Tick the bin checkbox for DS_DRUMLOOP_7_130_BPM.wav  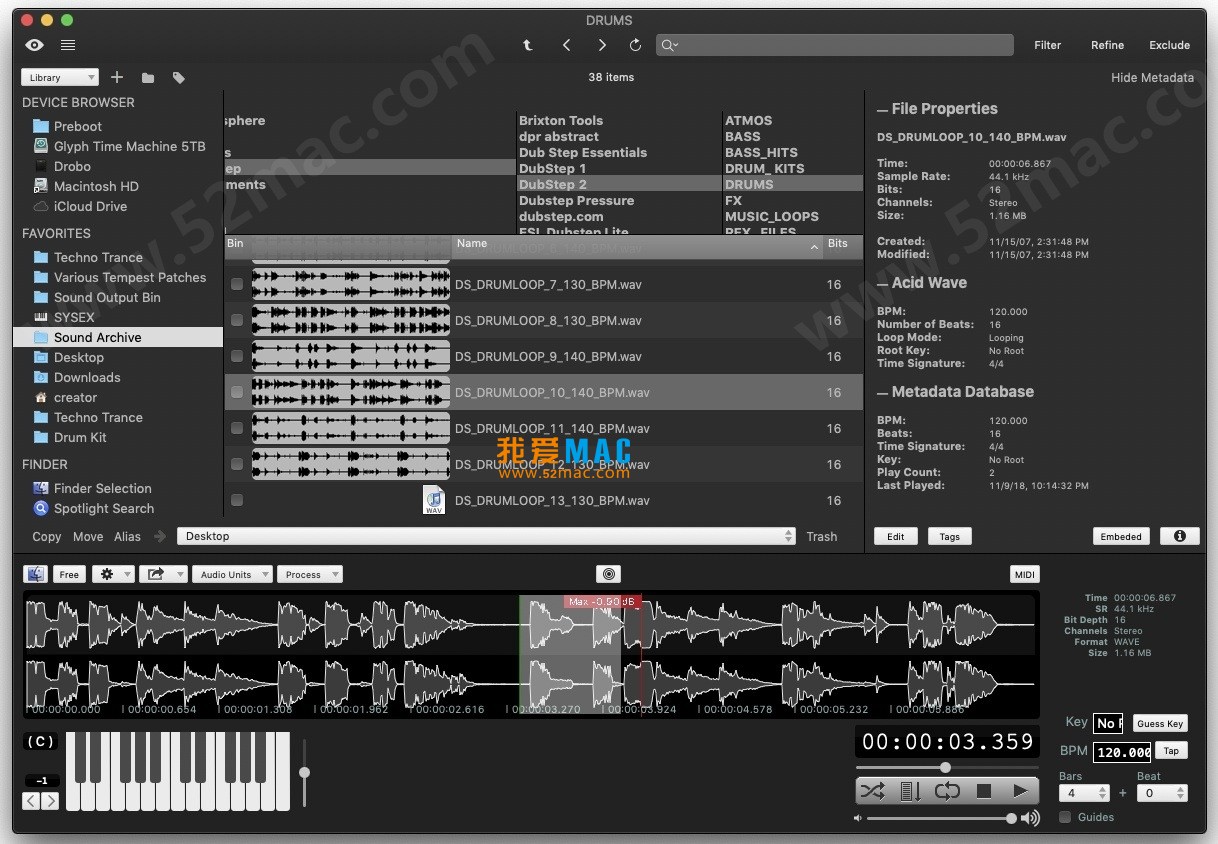[237, 285]
